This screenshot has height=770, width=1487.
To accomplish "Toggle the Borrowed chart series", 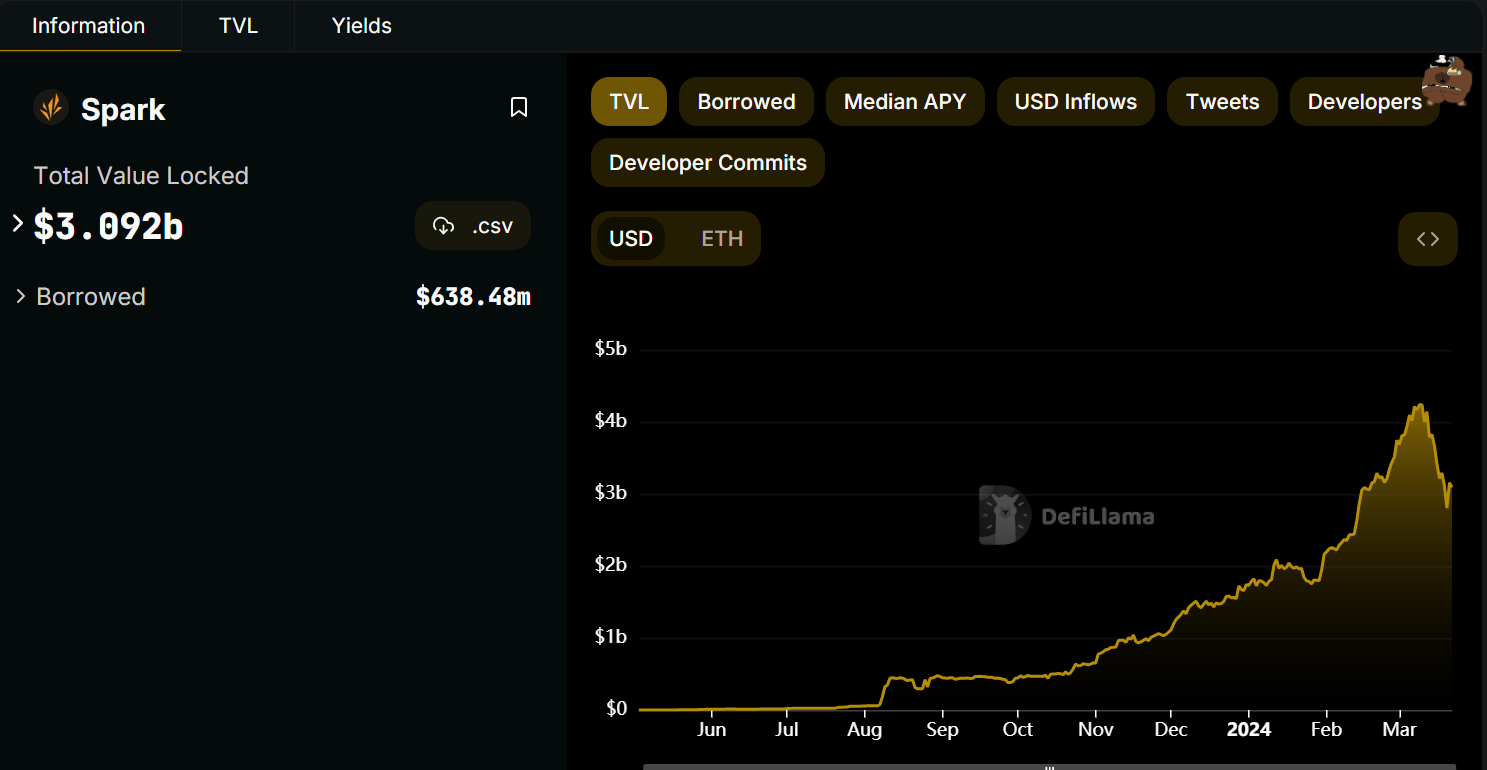I will pyautogui.click(x=746, y=102).
